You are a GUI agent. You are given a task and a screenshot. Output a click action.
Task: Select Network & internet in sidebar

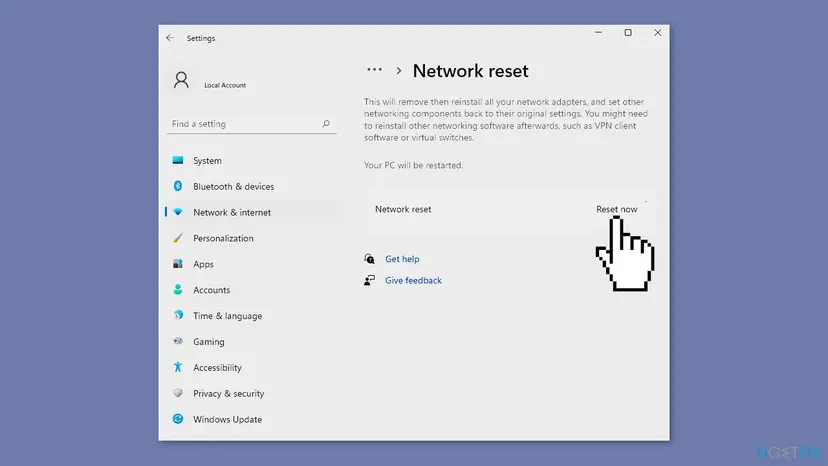pos(251,212)
